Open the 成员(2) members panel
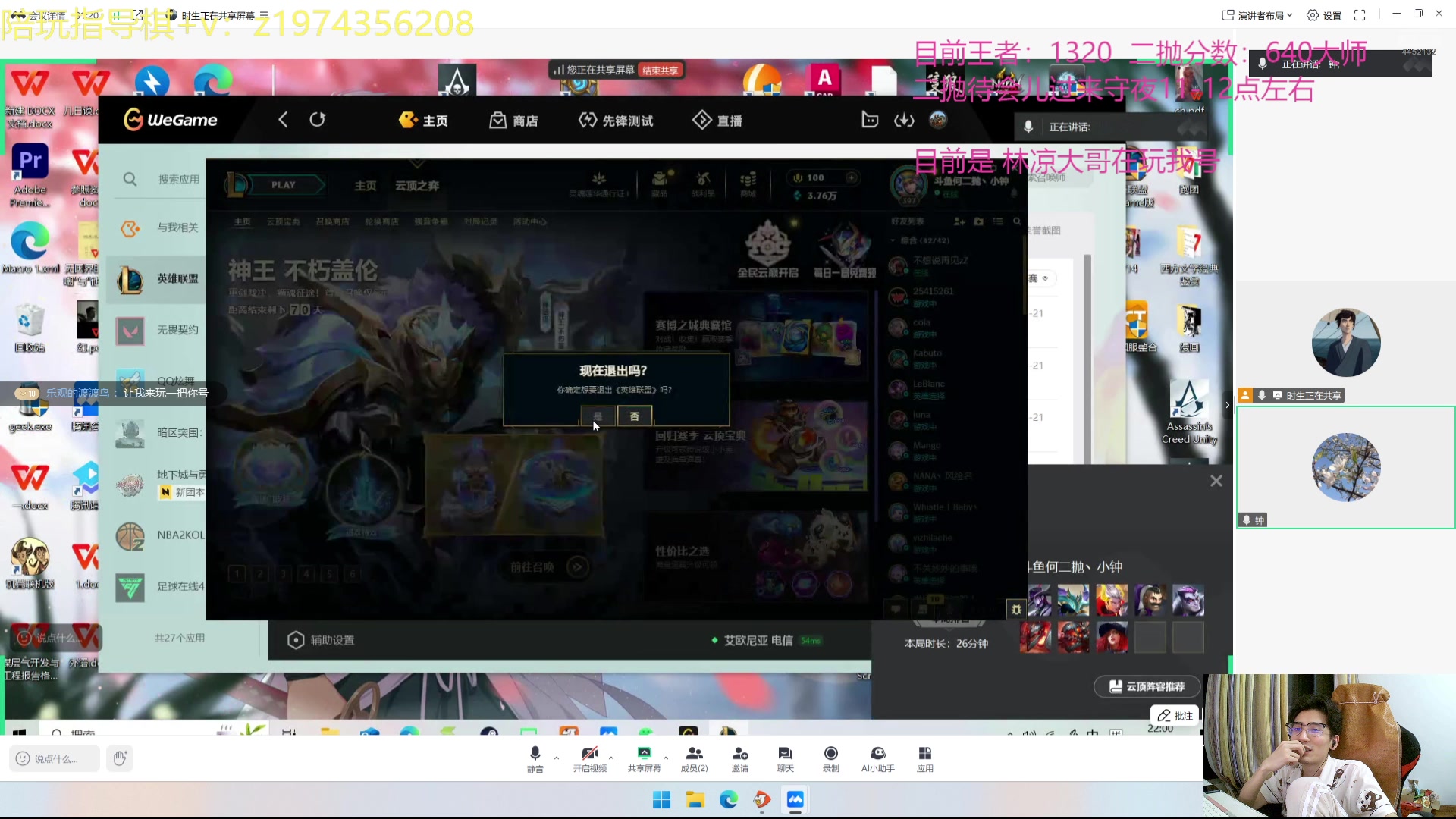1456x819 pixels. tap(694, 758)
